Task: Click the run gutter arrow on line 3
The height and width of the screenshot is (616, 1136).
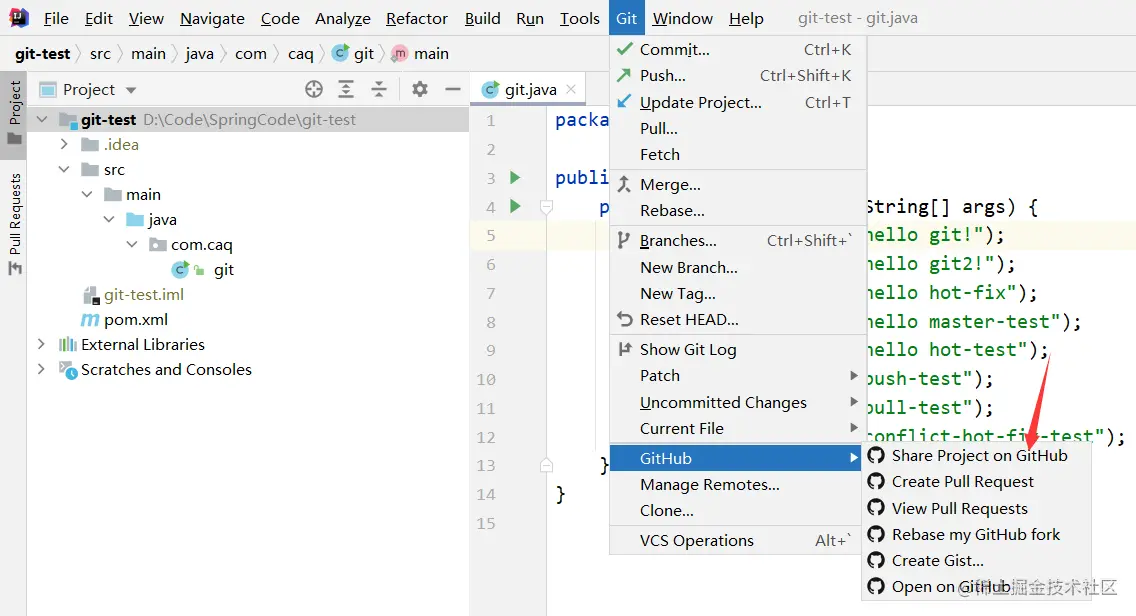Action: [515, 178]
